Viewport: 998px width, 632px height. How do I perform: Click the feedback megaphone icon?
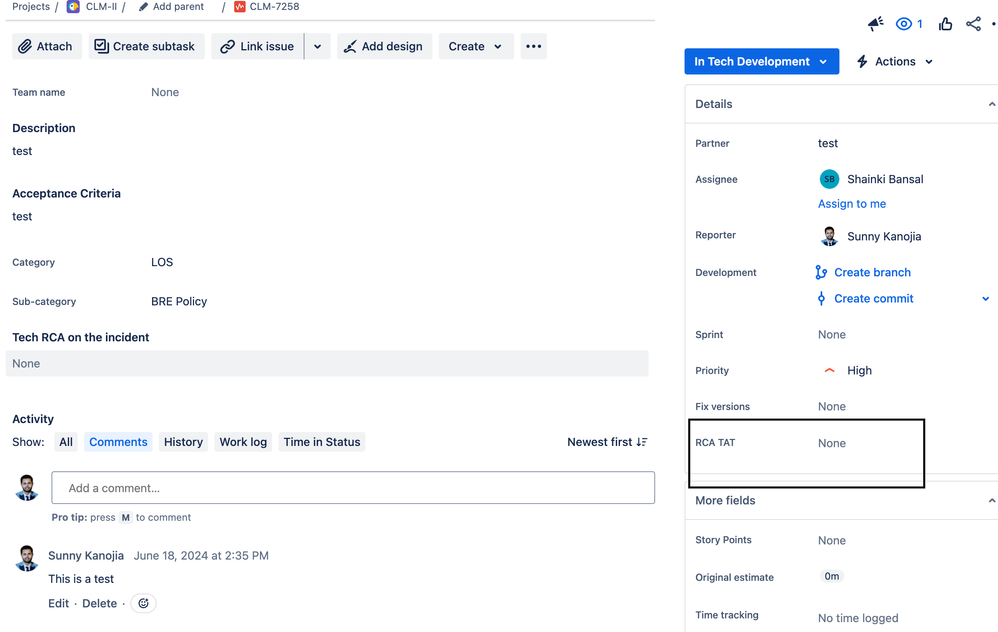875,23
